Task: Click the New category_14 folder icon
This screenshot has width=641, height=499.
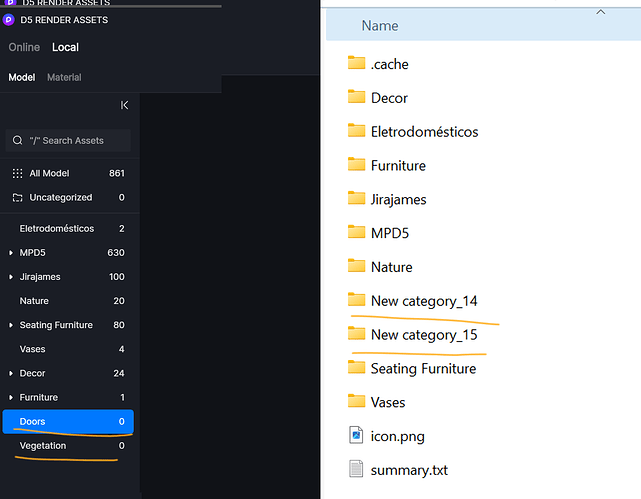Action: tap(356, 300)
